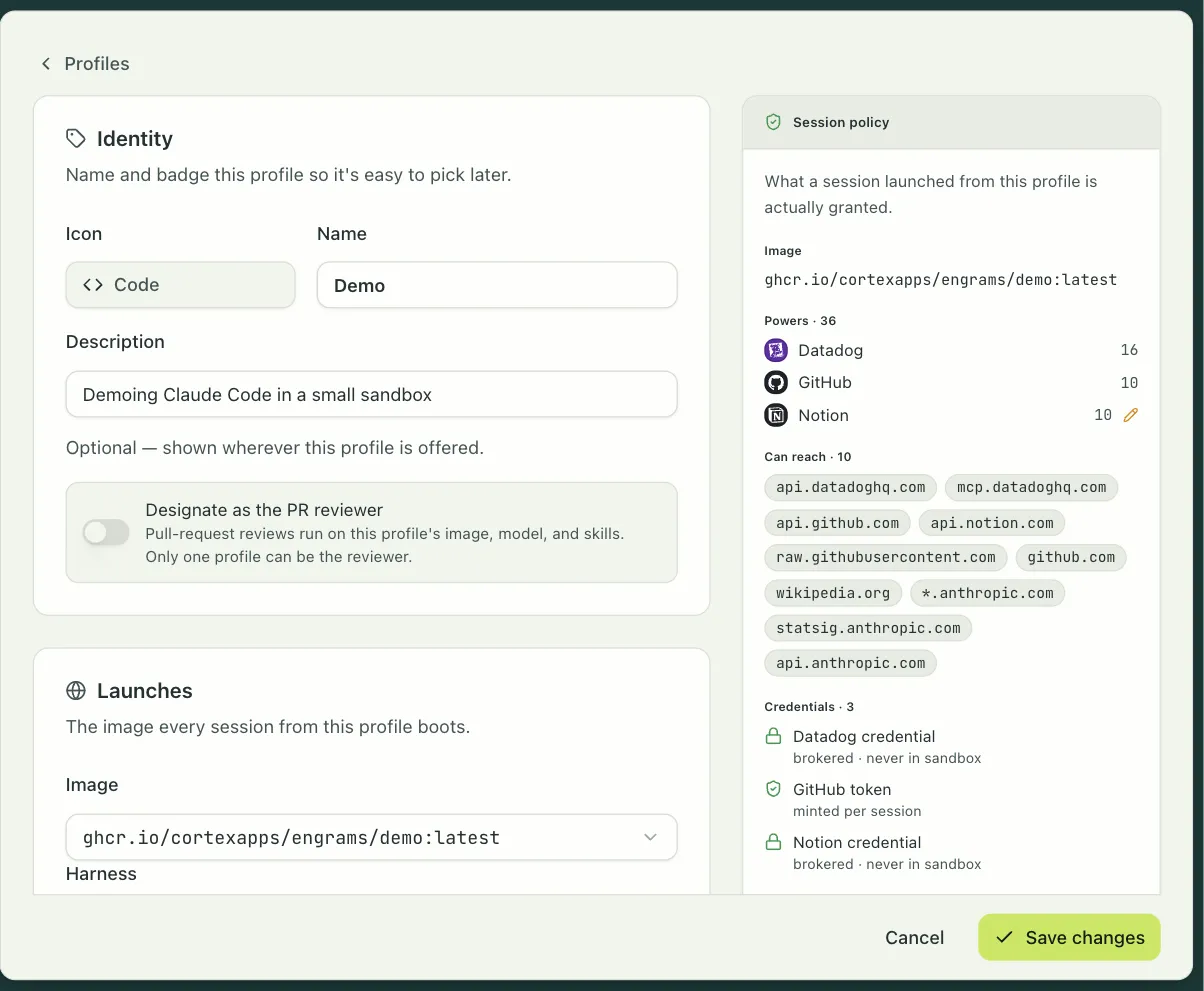
Task: Click the Notion credential lock icon
Action: [x=773, y=842]
